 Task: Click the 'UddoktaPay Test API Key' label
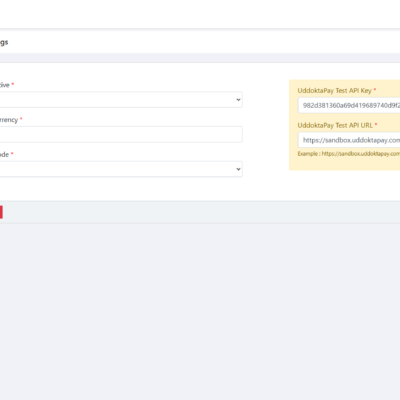pos(334,91)
